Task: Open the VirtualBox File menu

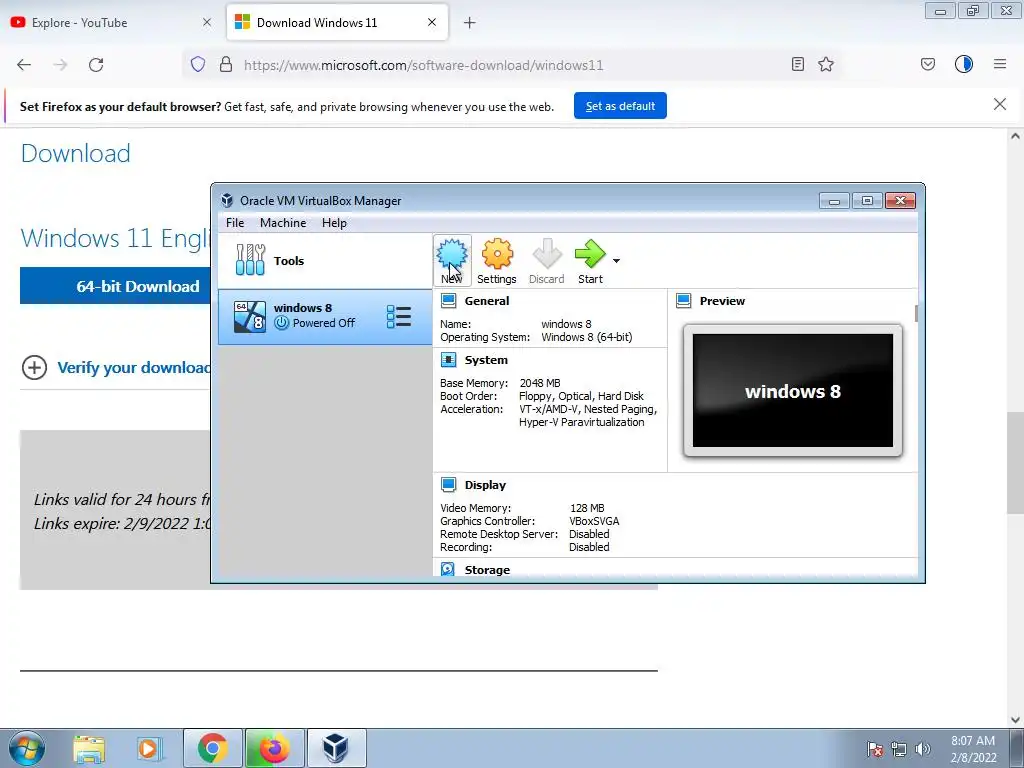Action: 235,223
